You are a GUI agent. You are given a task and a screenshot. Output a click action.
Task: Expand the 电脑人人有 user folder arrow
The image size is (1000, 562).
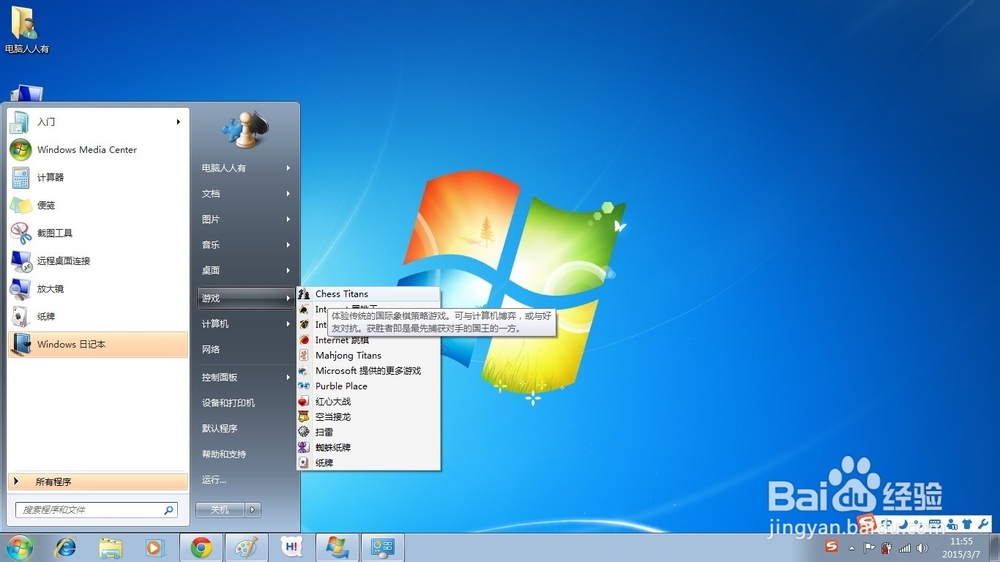[x=288, y=168]
